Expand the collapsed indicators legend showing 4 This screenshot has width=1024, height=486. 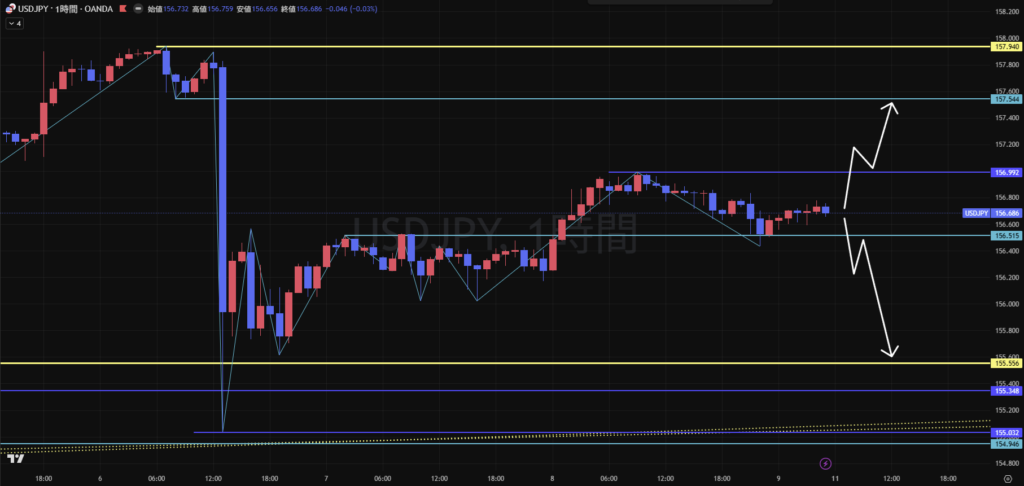14,23
